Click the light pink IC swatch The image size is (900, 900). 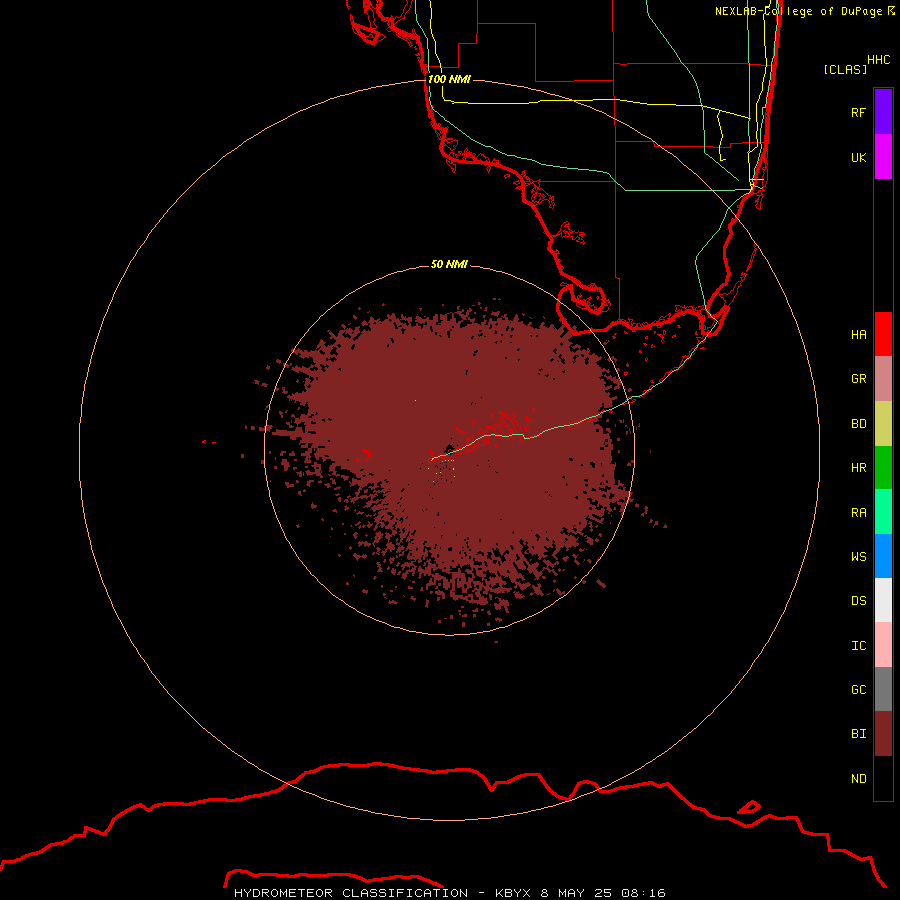click(x=883, y=645)
